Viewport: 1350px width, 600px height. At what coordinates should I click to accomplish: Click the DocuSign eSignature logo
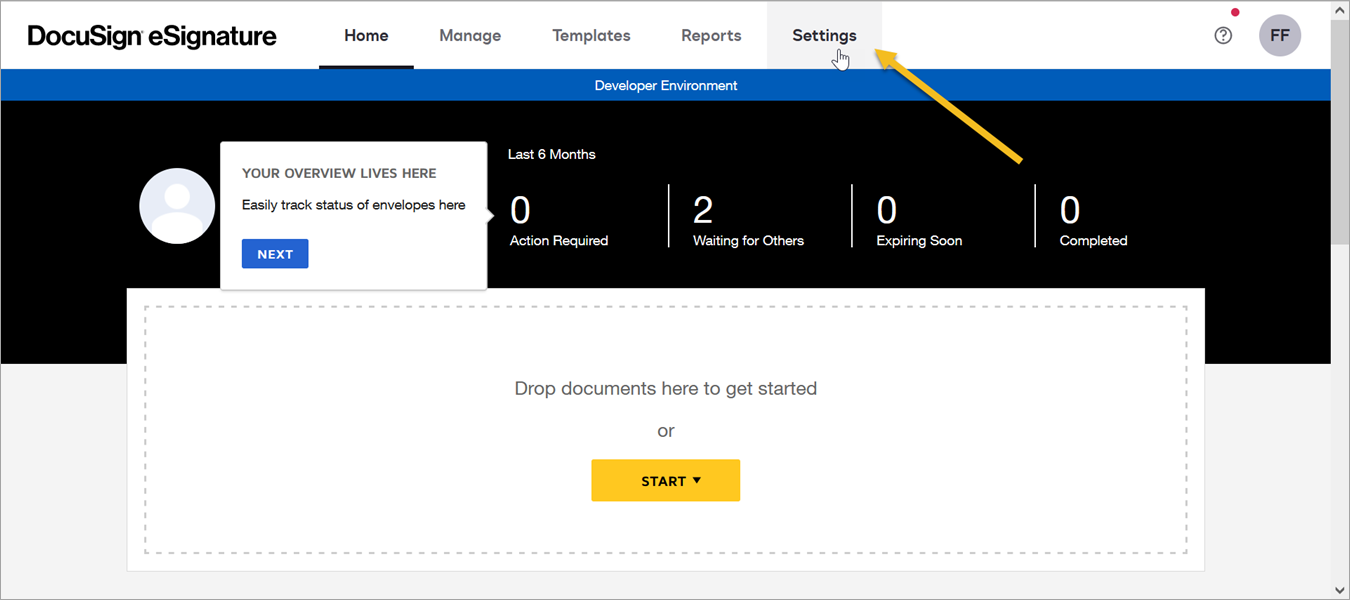[x=152, y=36]
